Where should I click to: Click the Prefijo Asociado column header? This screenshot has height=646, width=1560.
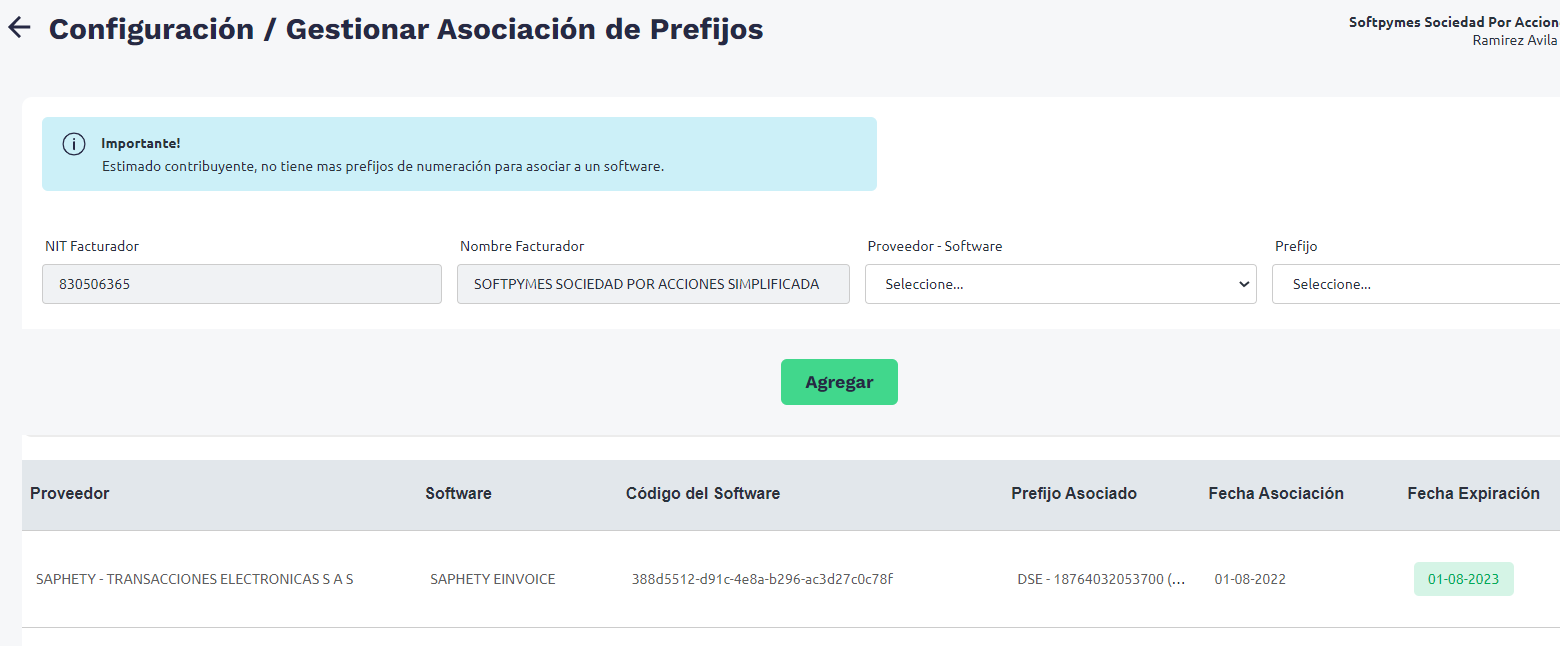pyautogui.click(x=1074, y=493)
